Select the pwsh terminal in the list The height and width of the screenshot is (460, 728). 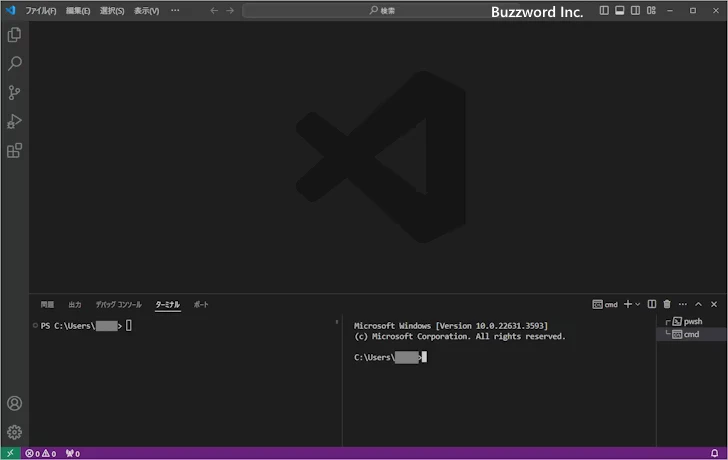[692, 321]
